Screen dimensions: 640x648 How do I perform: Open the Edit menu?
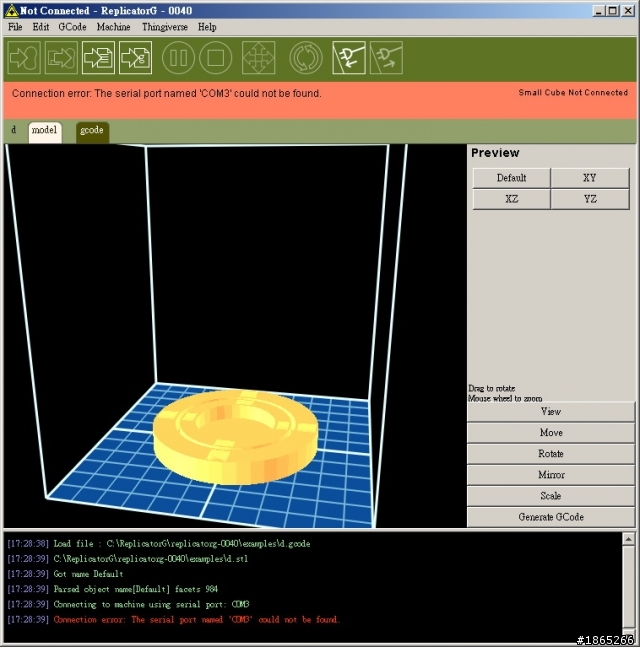click(x=40, y=27)
